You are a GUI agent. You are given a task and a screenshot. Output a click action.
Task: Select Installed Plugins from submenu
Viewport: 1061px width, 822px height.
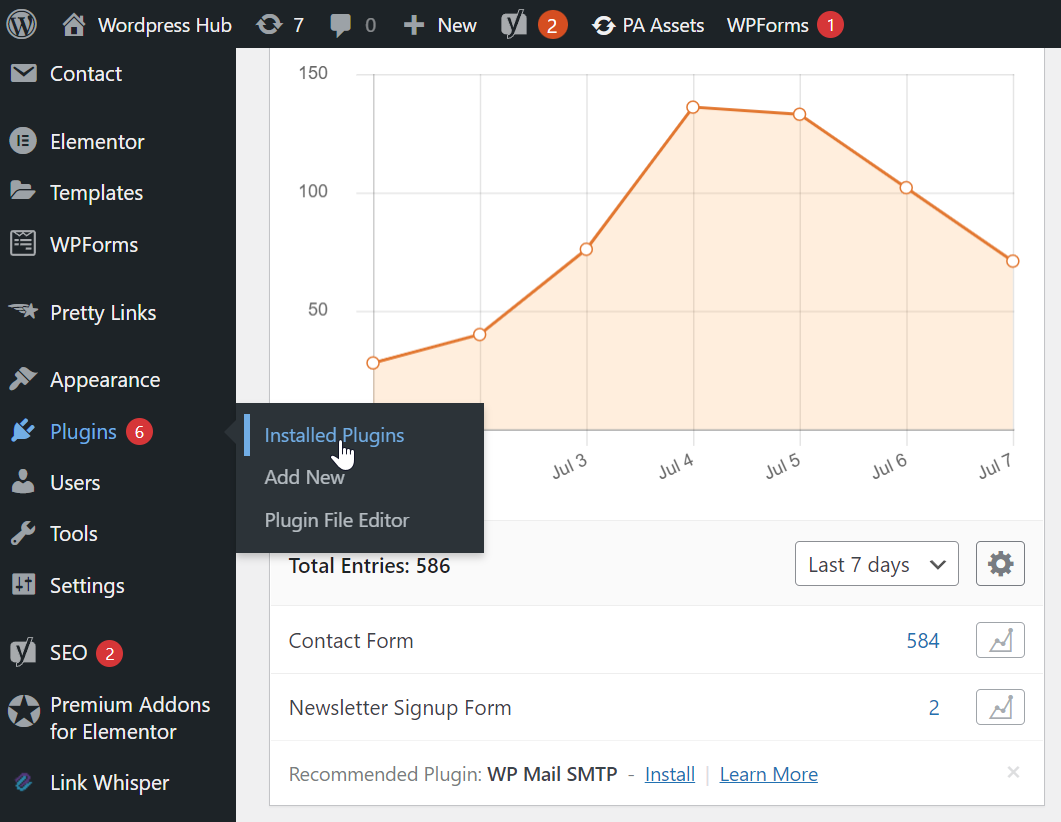[334, 435]
